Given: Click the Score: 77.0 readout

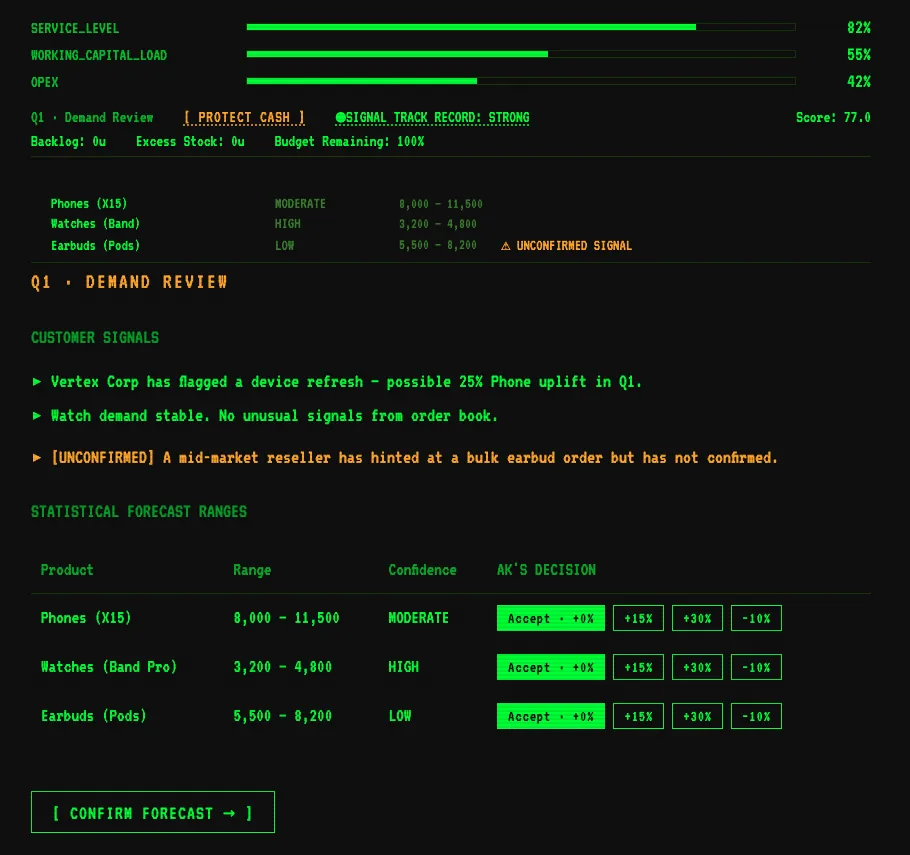Looking at the screenshot, I should (833, 118).
